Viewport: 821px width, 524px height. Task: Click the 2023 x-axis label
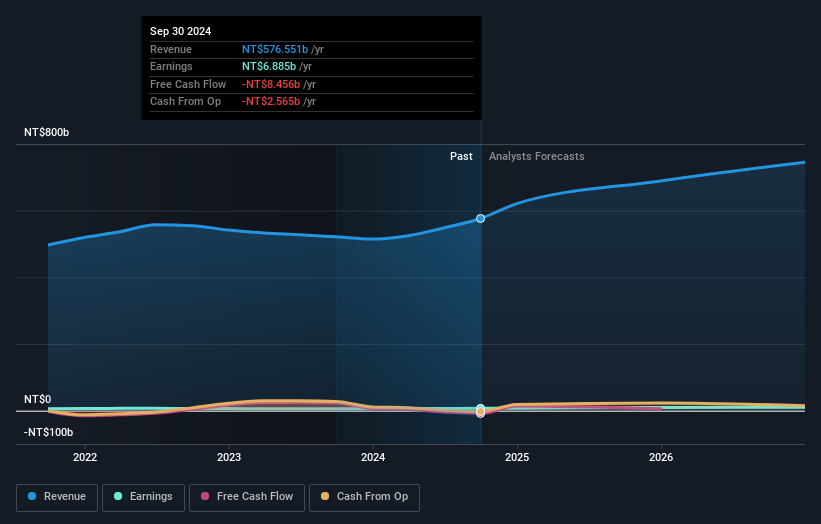[229, 457]
